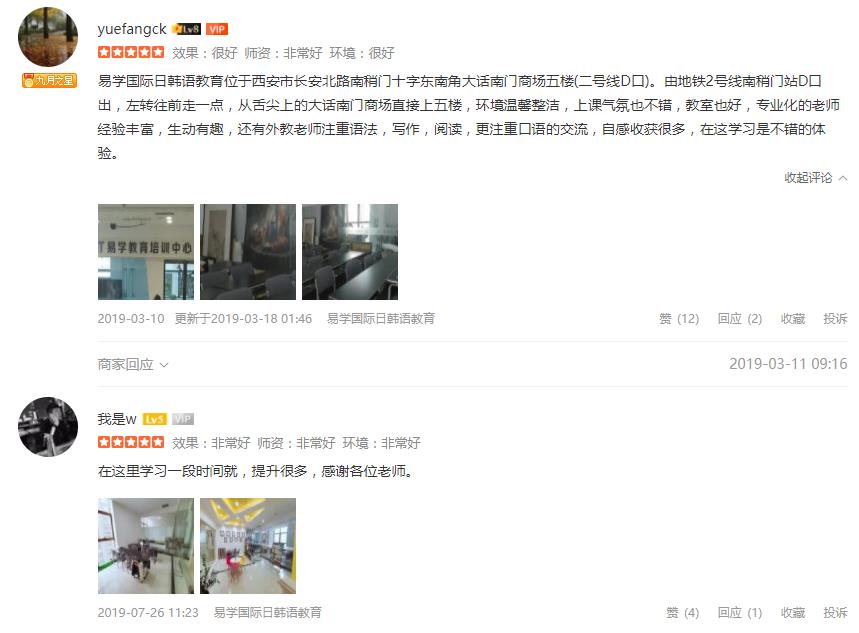The height and width of the screenshot is (633, 859).
Task: View the yellow-ceiling lobby photo thumbnail
Action: point(248,546)
